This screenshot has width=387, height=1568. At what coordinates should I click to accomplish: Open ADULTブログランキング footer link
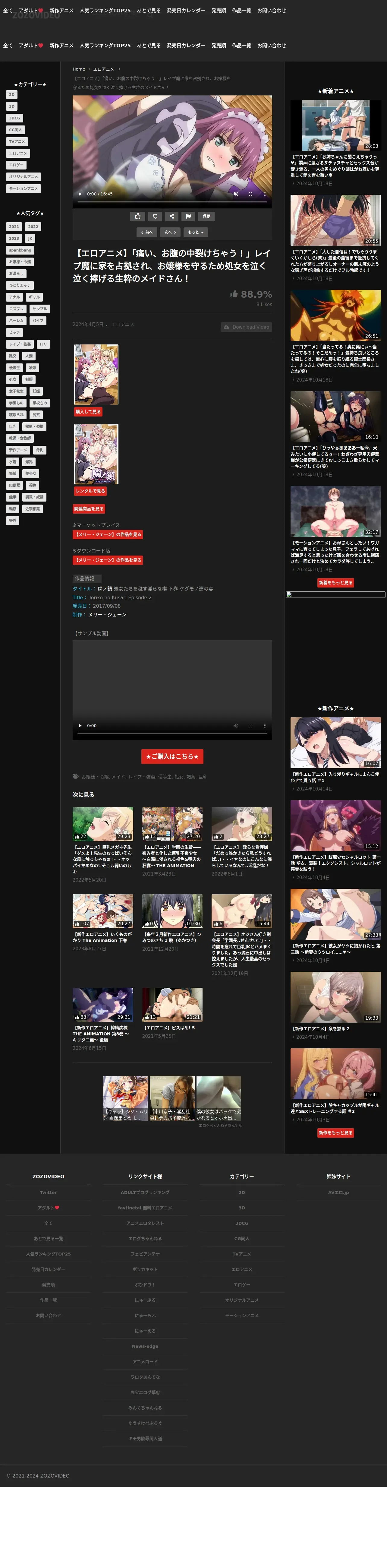(x=145, y=1193)
